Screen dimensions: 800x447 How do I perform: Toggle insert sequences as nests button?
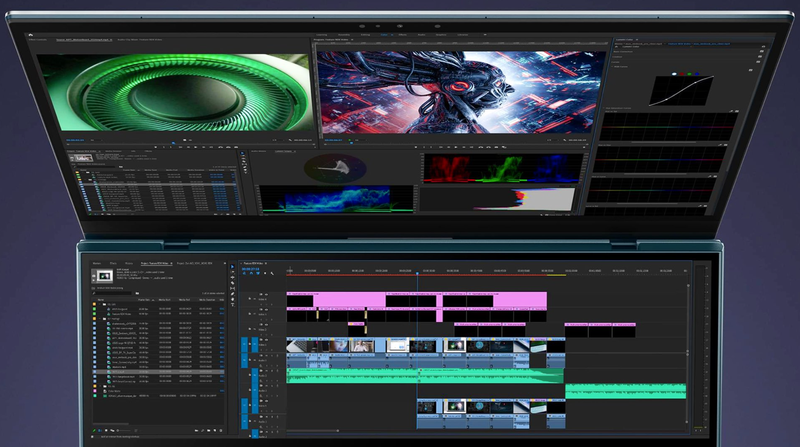pyautogui.click(x=244, y=273)
